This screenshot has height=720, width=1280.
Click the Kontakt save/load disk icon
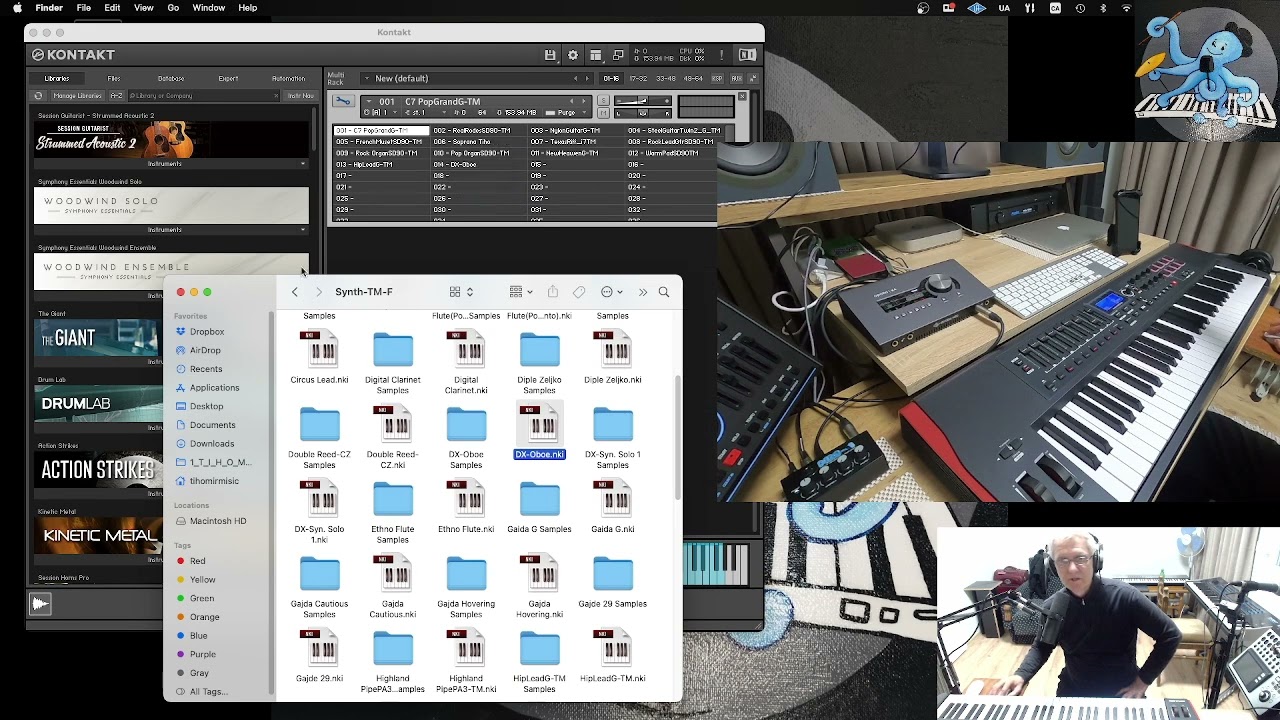[x=550, y=55]
